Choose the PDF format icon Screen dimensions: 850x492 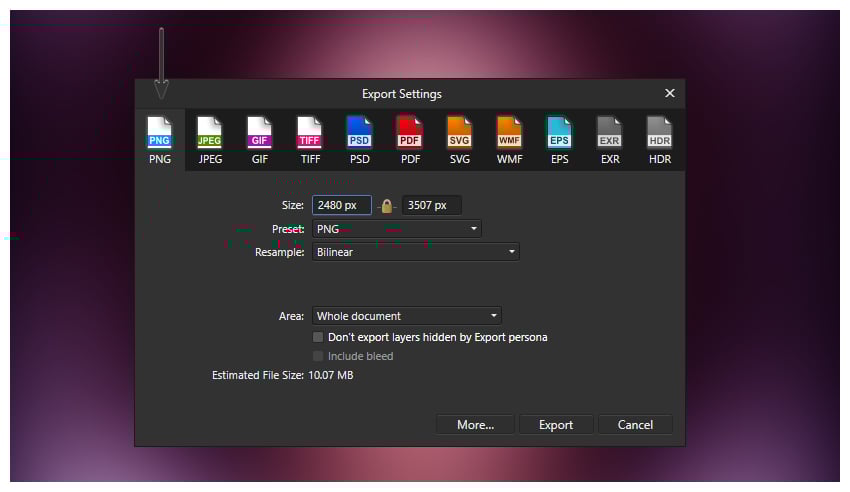coord(410,140)
